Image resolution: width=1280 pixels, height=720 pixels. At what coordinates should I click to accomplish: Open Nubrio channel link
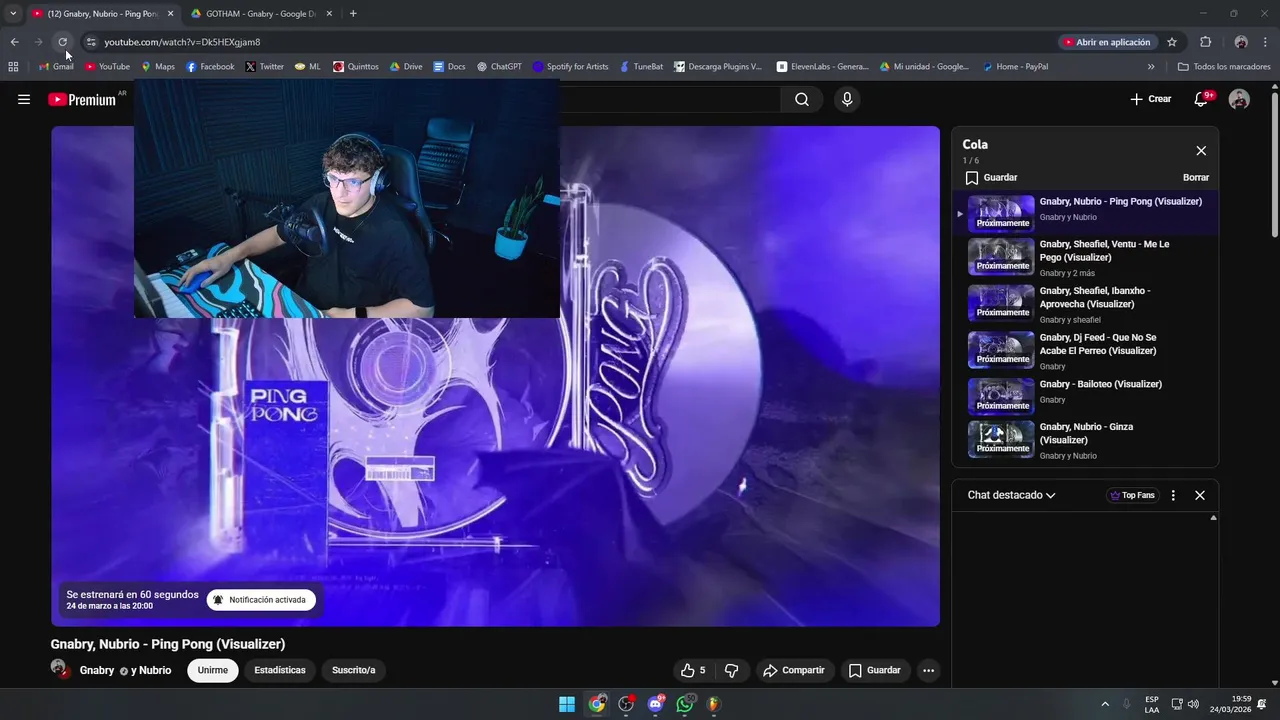tap(155, 671)
